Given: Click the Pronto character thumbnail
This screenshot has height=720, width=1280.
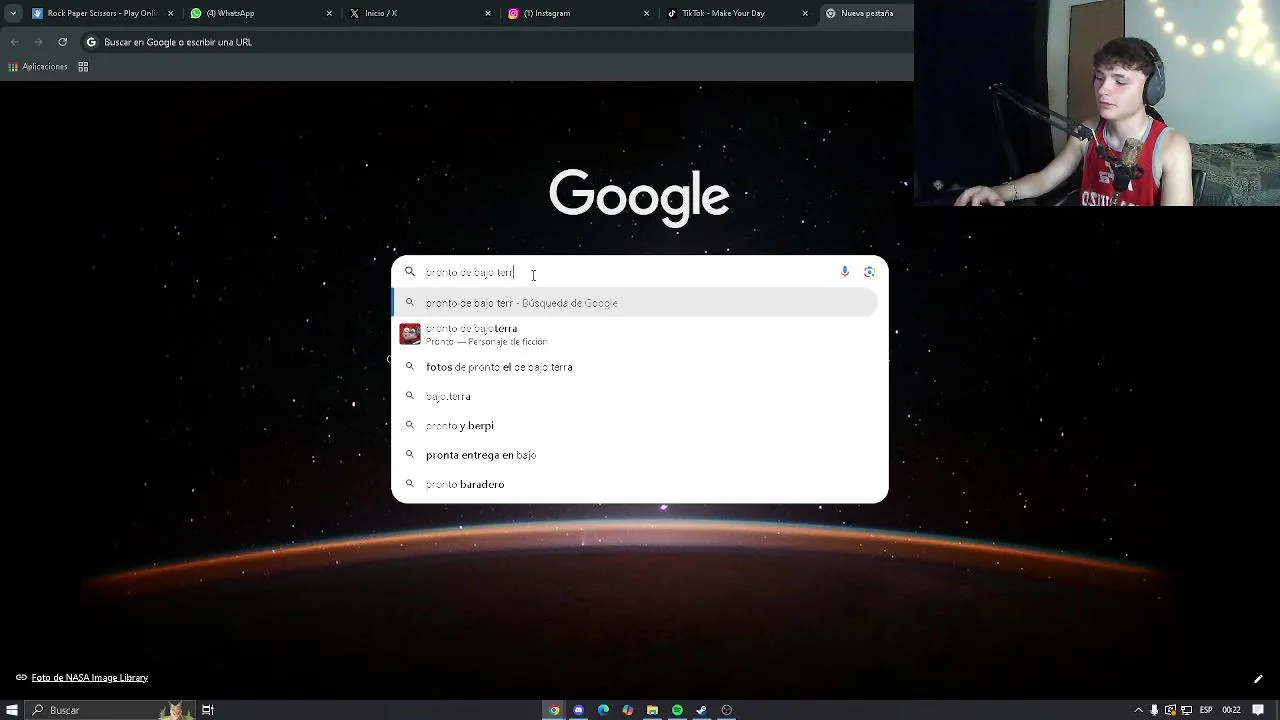Looking at the screenshot, I should point(410,334).
